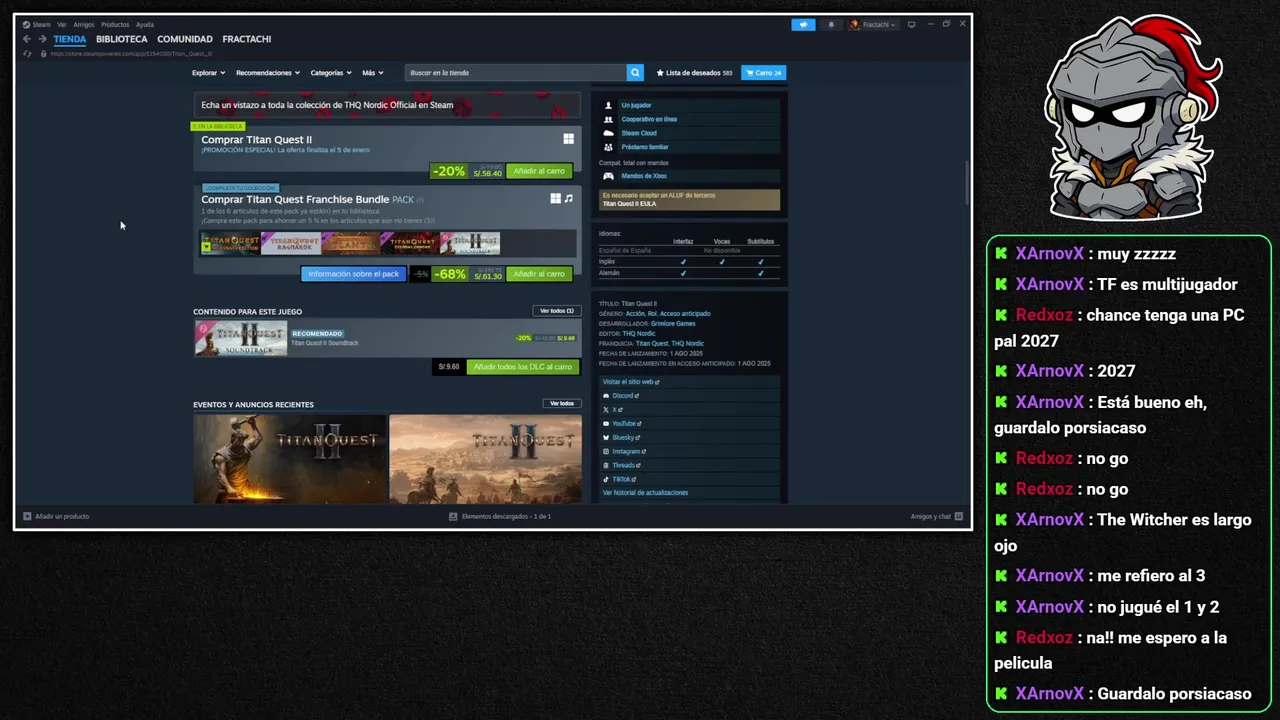Open the Ver menu
This screenshot has width=1280, height=720.
click(x=62, y=24)
